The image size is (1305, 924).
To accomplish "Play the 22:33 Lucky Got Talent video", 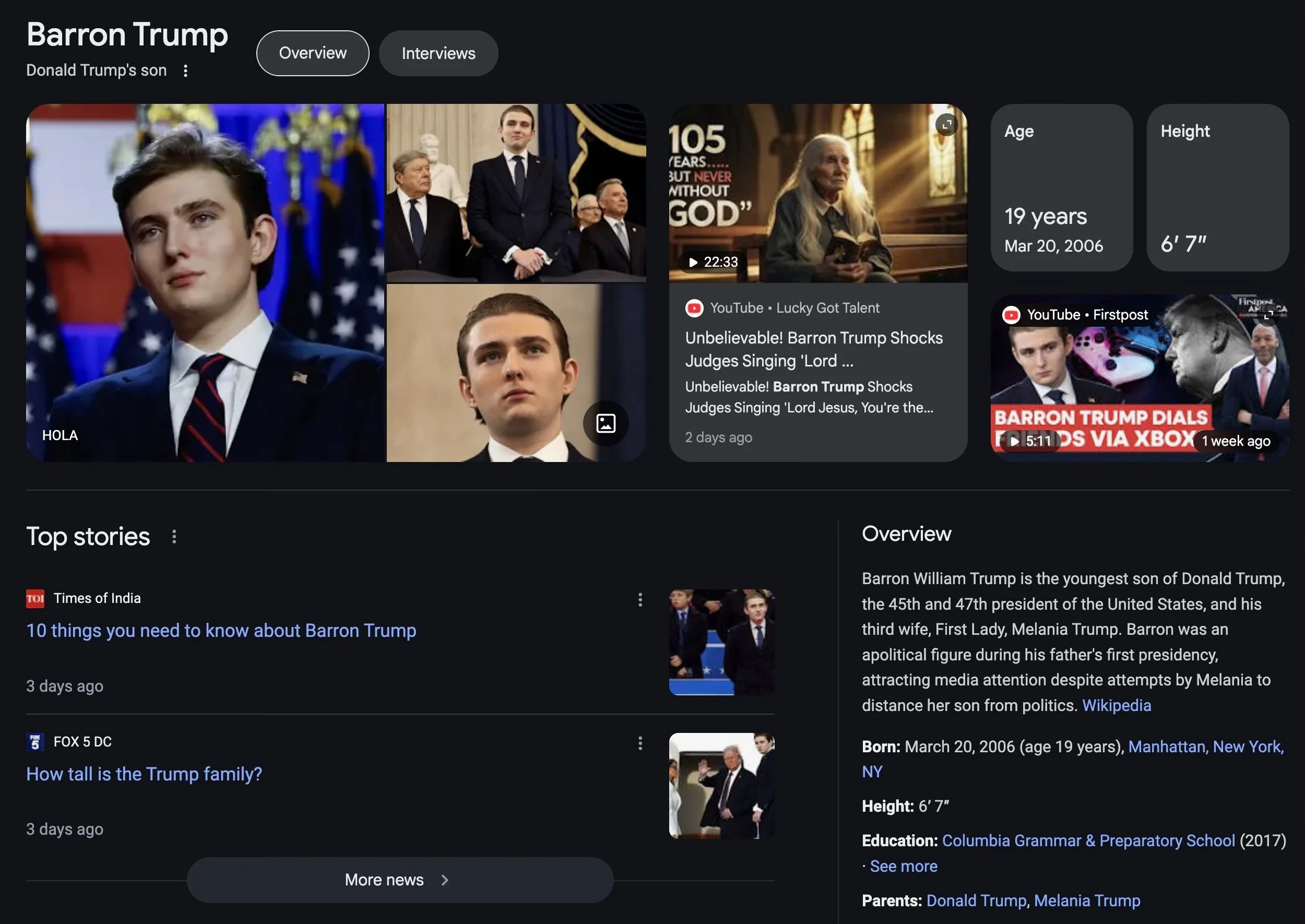I will pos(714,262).
